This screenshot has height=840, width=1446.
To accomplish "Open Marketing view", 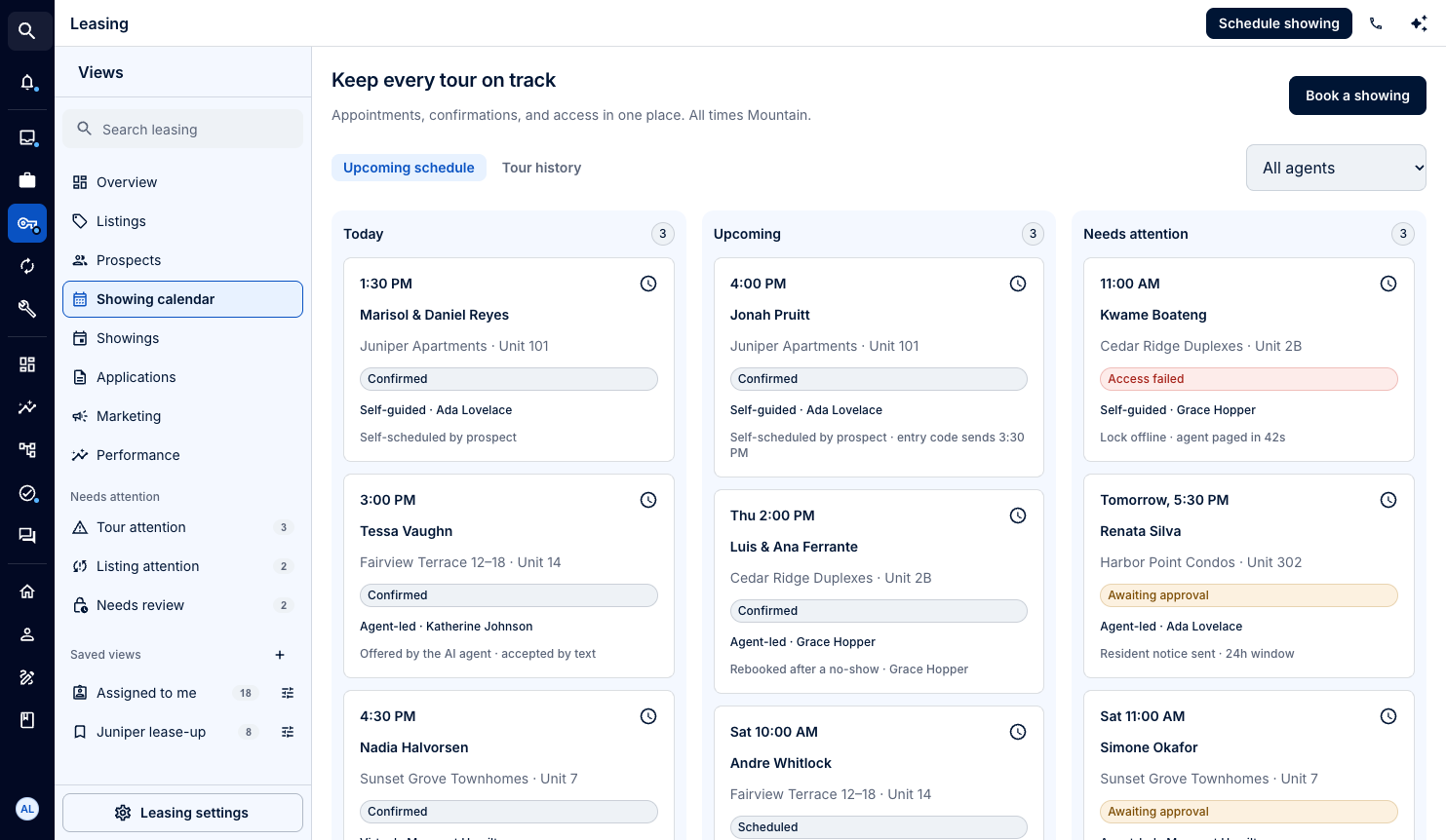I will pos(182,416).
